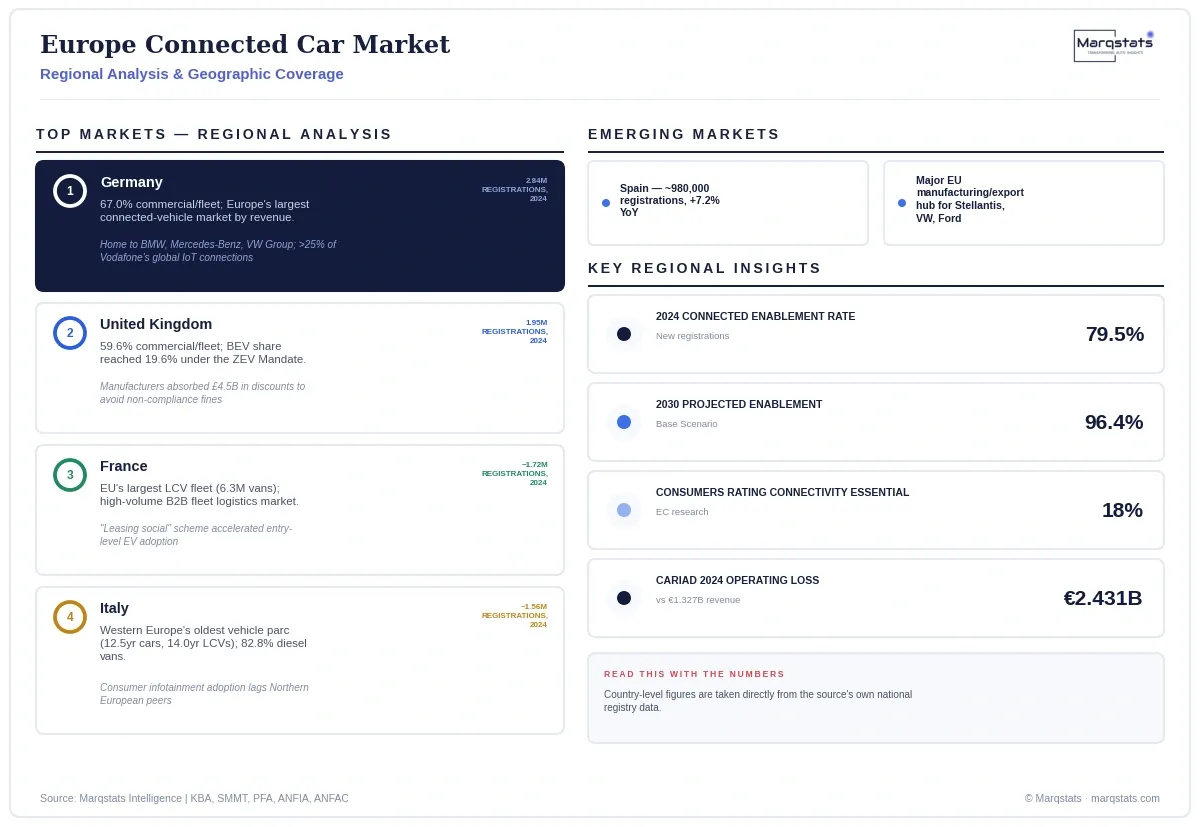1200x827 pixels.
Task: Click 'Home to BMW, Mercedes-Benz, VW Group' note
Action: coord(218,251)
